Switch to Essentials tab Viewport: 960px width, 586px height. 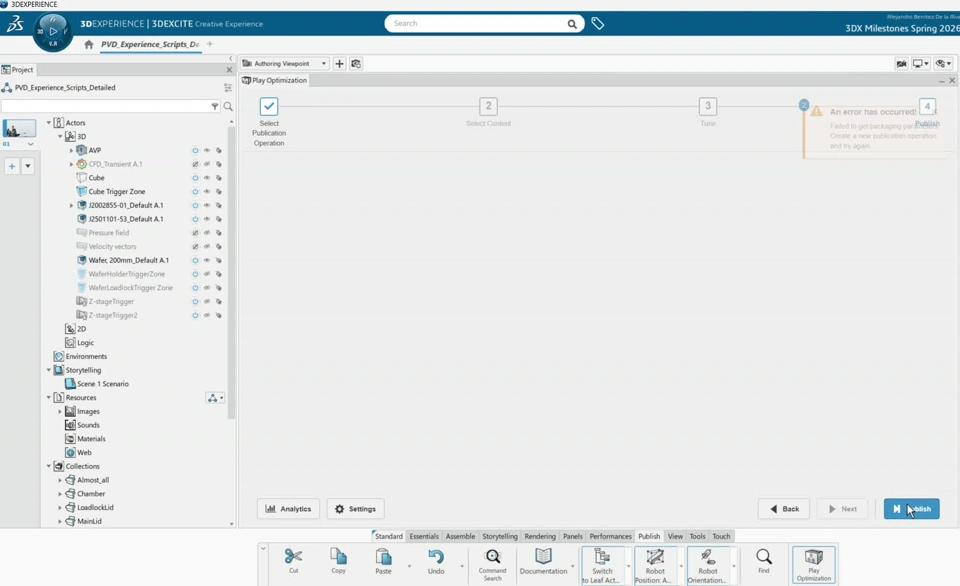(x=424, y=536)
